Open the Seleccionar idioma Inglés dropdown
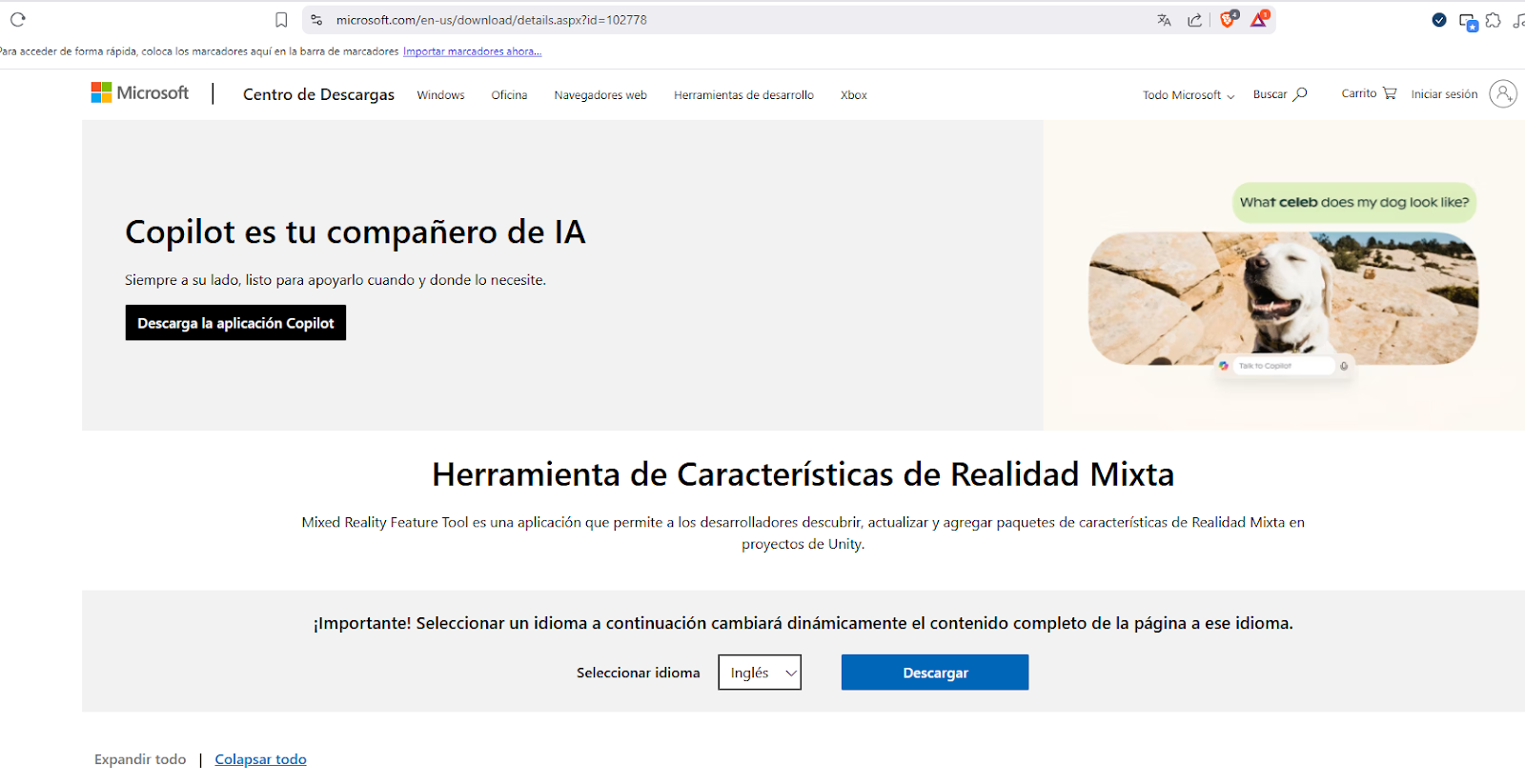1525x784 pixels. pos(760,673)
